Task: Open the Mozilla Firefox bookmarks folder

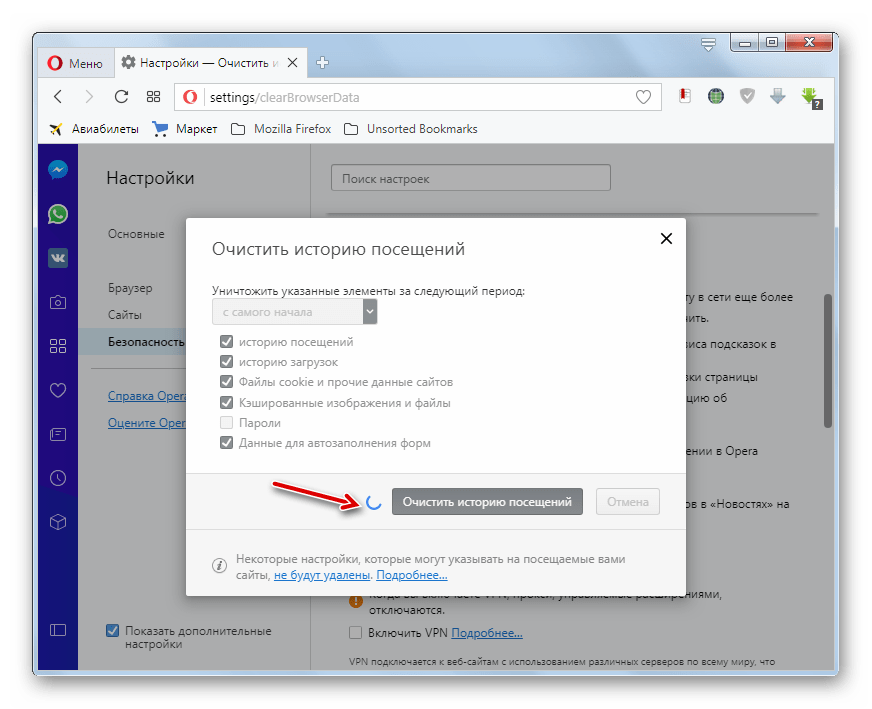Action: click(x=281, y=129)
